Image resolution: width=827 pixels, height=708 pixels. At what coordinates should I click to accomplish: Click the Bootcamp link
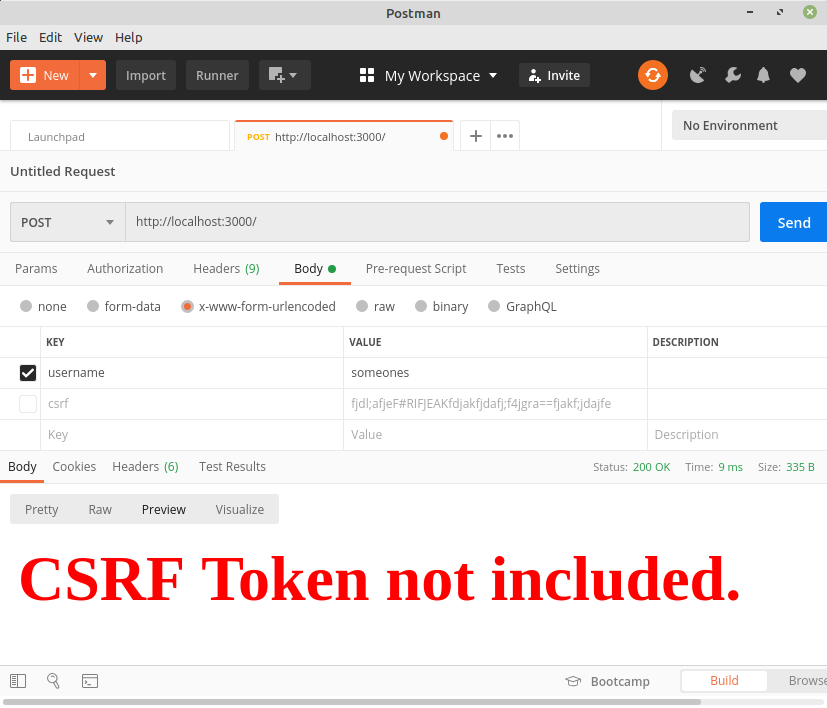point(620,681)
